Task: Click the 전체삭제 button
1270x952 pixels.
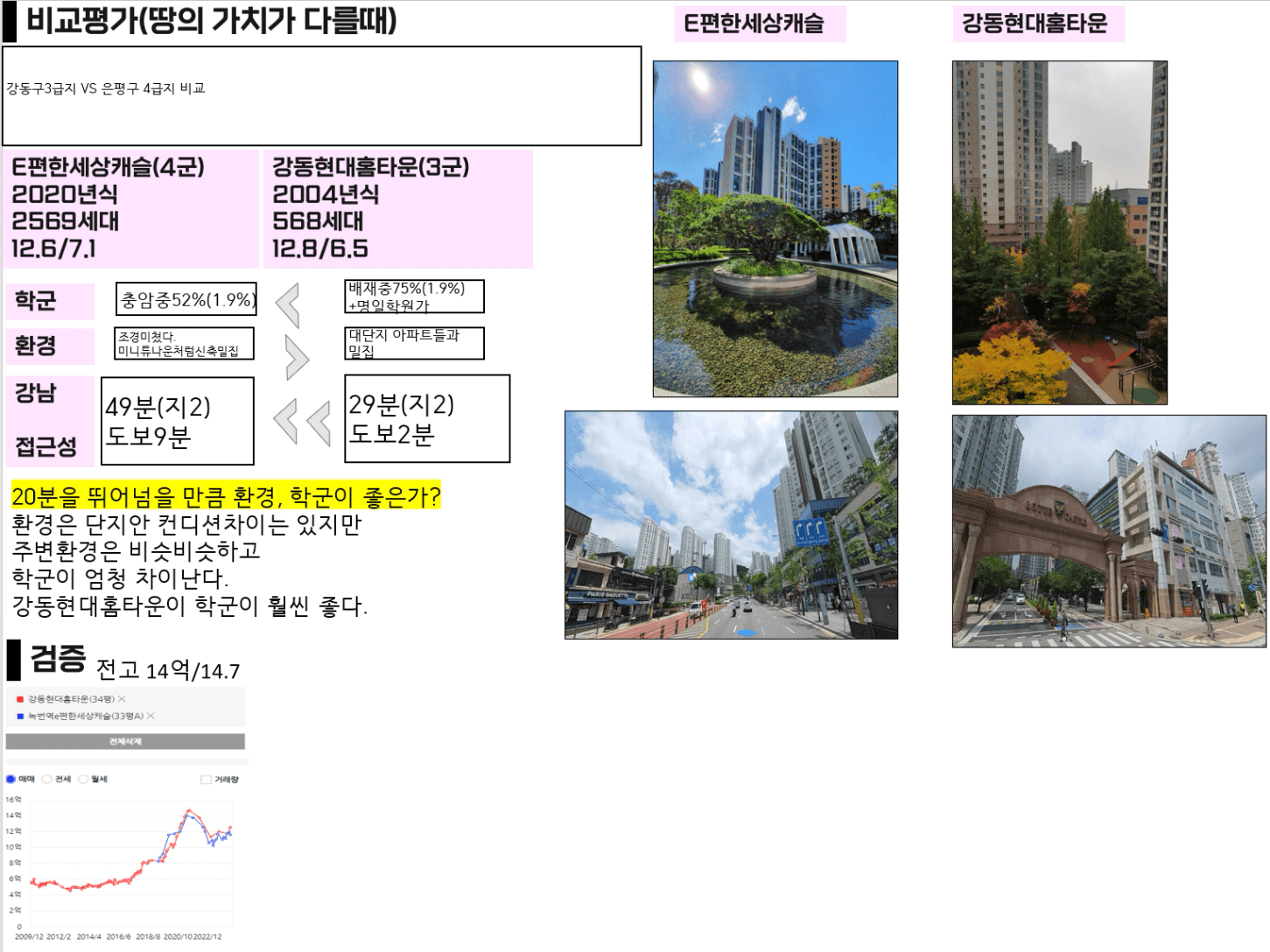Action: tap(125, 741)
